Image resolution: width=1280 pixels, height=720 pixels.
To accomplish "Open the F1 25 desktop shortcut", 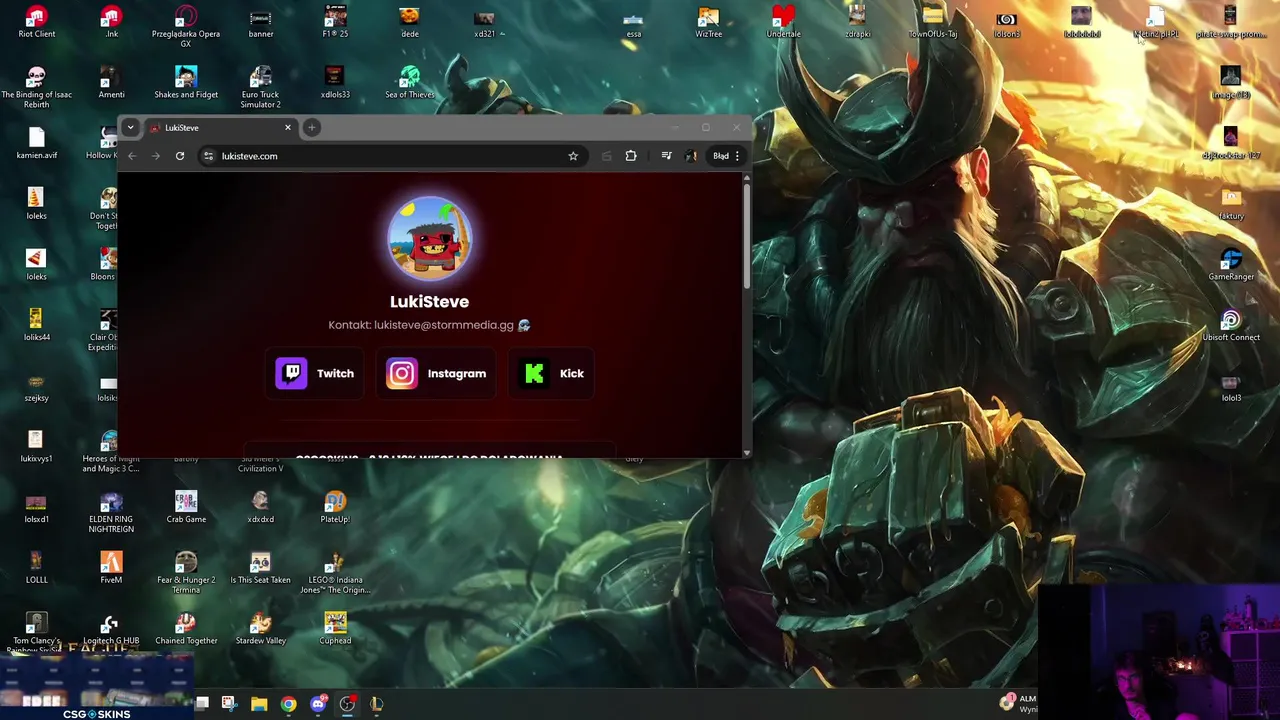I will tap(335, 22).
